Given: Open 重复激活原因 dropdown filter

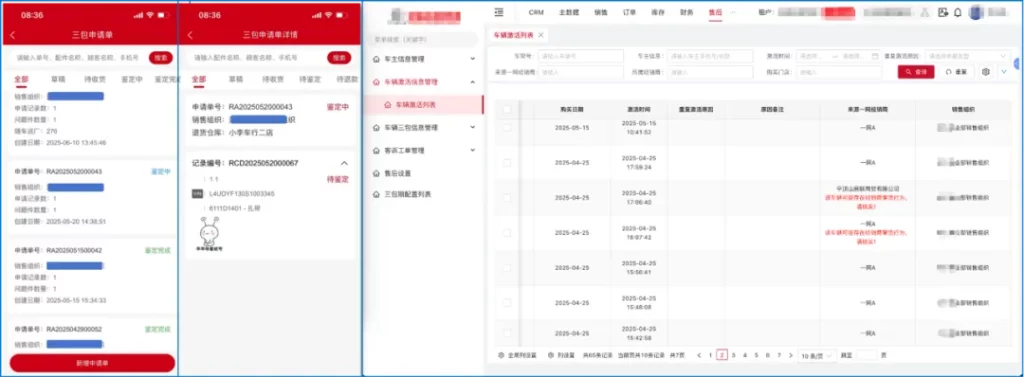Looking at the screenshot, I should pos(968,56).
